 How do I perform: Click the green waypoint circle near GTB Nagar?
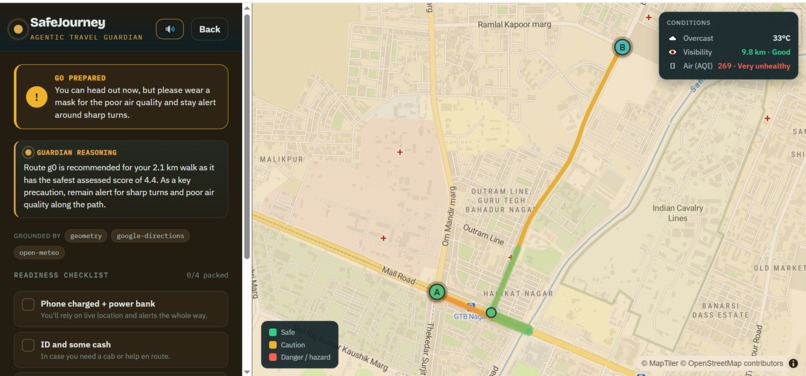(x=491, y=312)
